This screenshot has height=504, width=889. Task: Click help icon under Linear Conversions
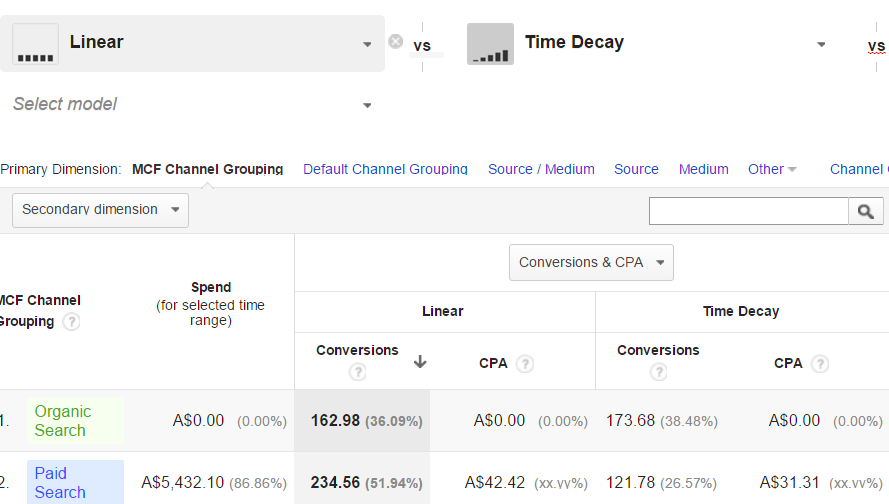tap(357, 372)
